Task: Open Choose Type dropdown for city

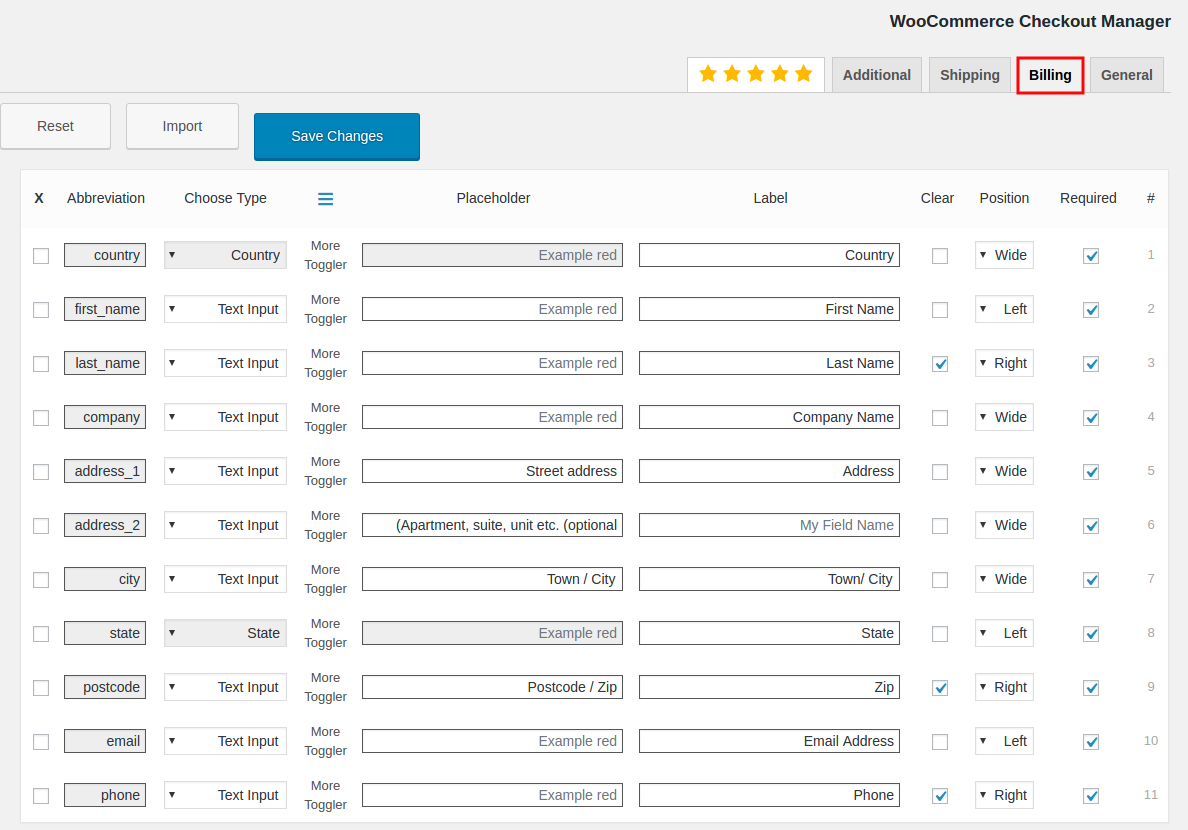Action: coord(225,579)
